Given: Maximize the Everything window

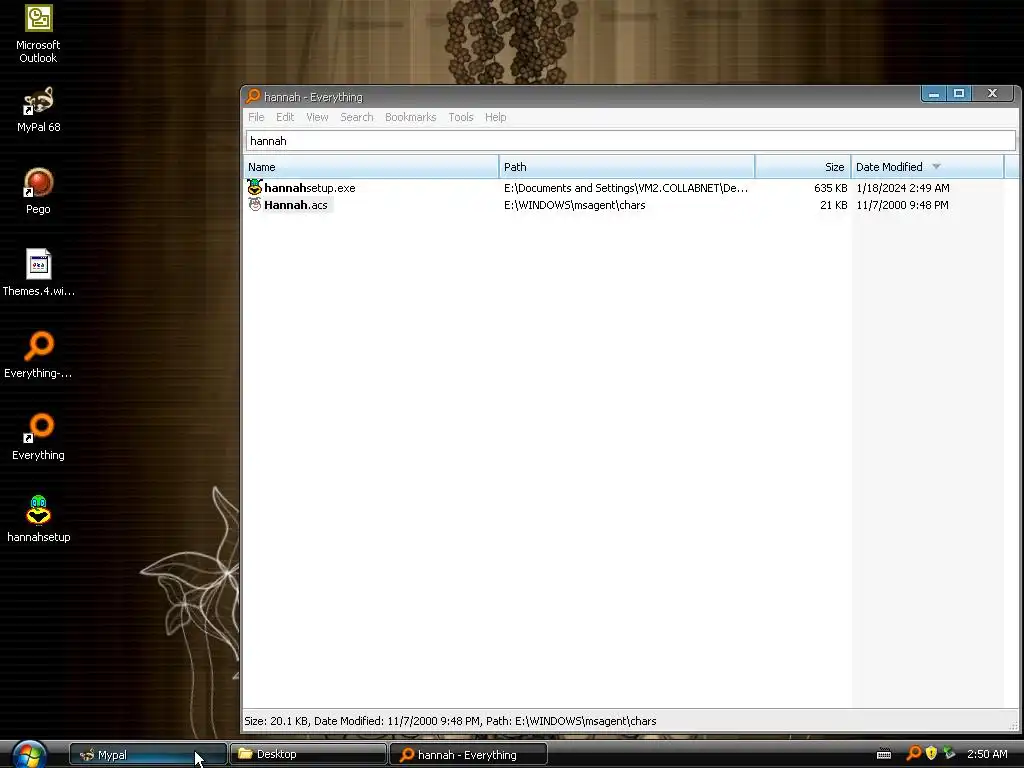Looking at the screenshot, I should tap(959, 93).
